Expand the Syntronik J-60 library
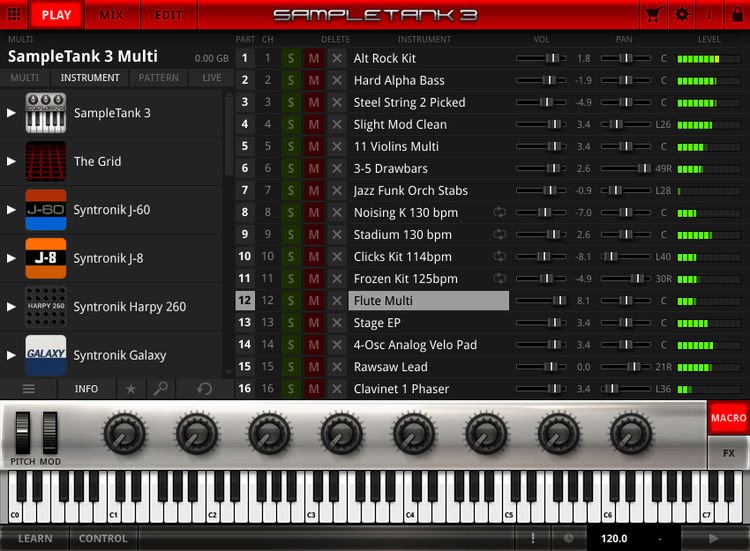 click(x=12, y=210)
